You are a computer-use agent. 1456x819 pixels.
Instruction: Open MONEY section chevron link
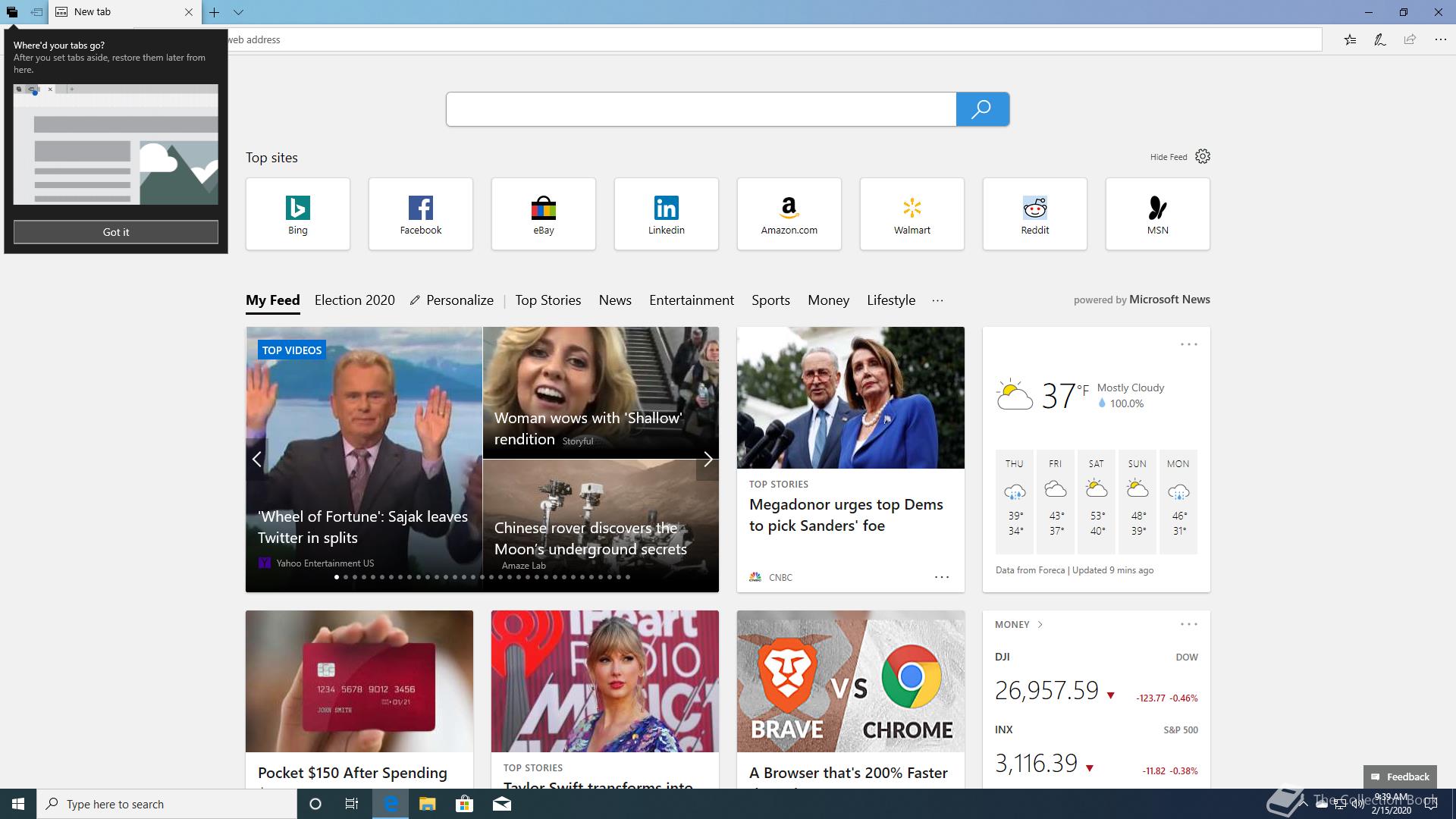[1019, 625]
